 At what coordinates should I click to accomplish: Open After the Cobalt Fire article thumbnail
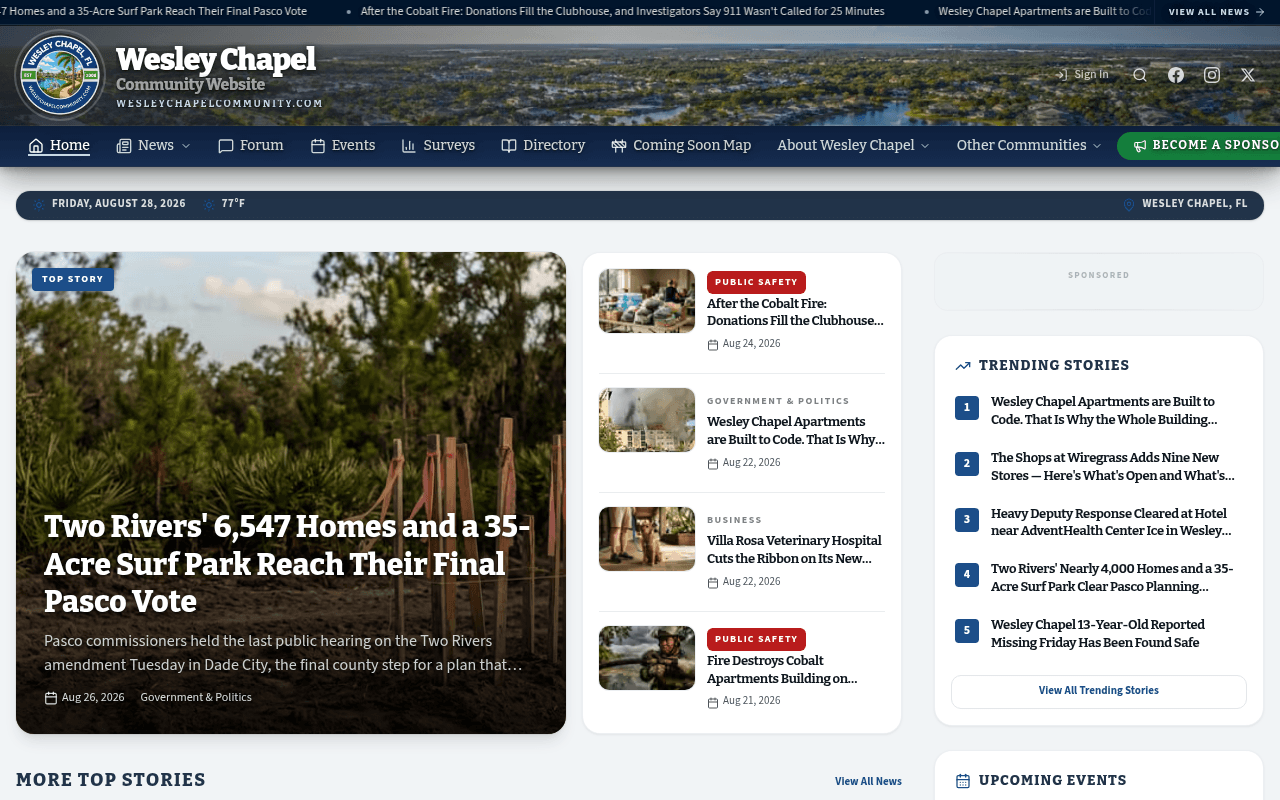click(x=647, y=301)
